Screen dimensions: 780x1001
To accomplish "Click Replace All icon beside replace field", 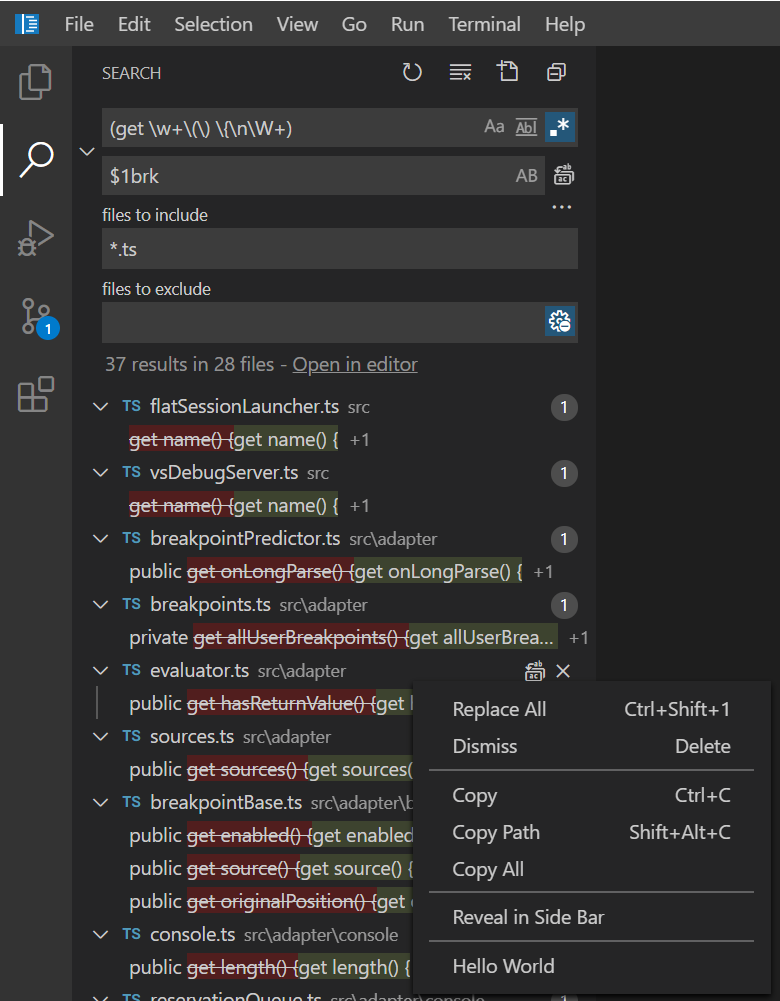I will [564, 176].
